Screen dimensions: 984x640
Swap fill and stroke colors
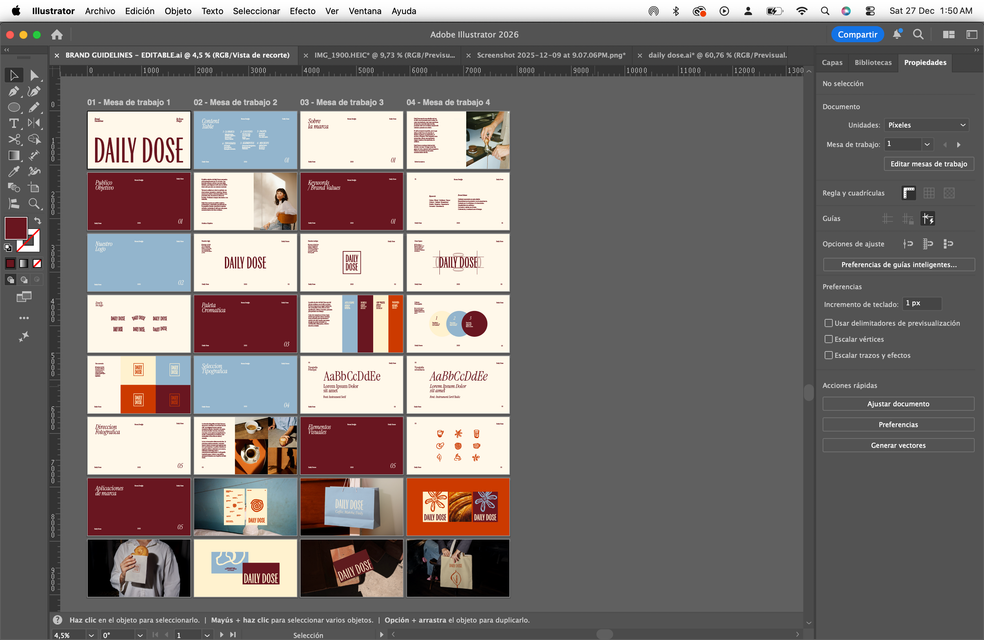click(x=37, y=221)
